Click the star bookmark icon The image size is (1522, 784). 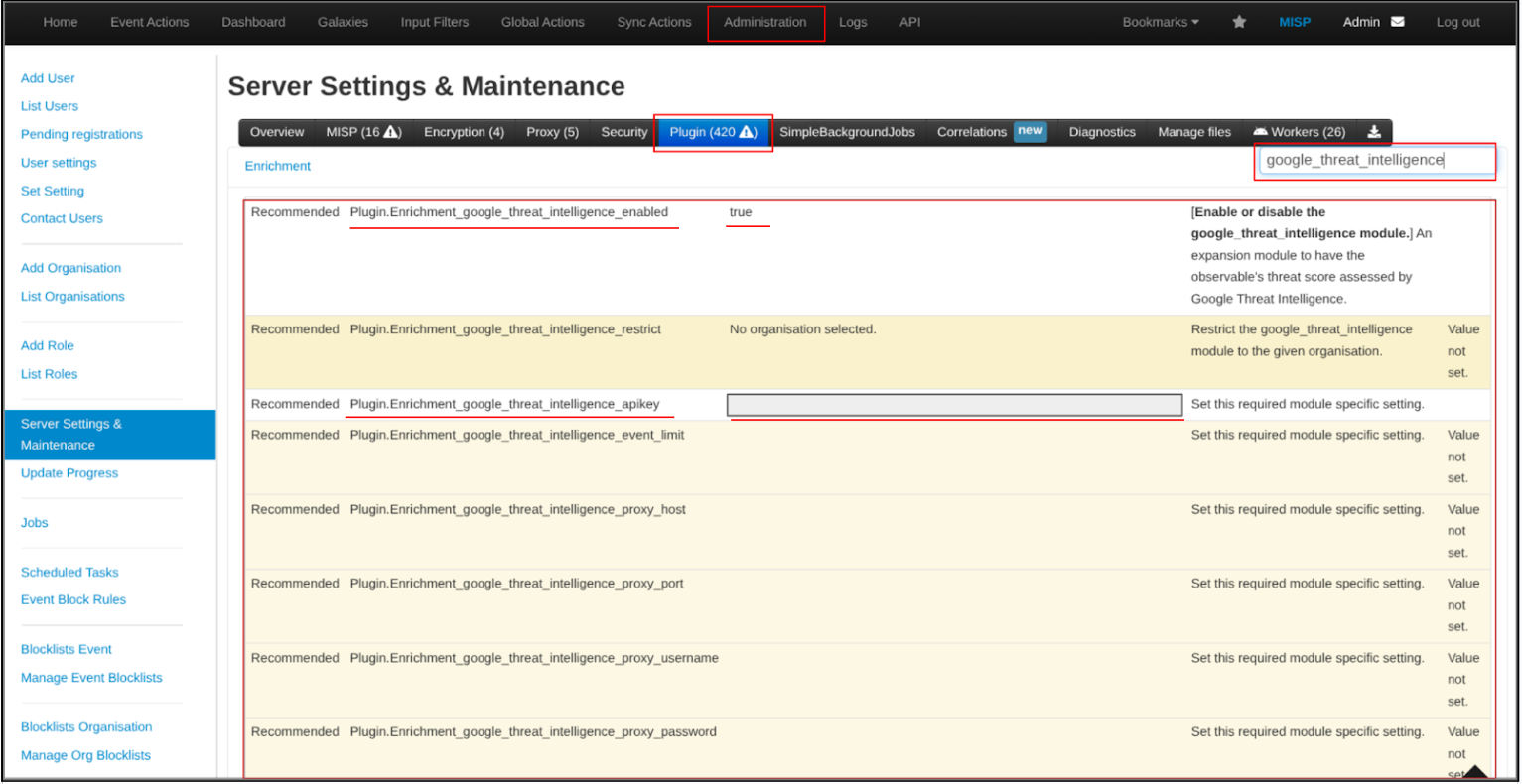pyautogui.click(x=1239, y=22)
